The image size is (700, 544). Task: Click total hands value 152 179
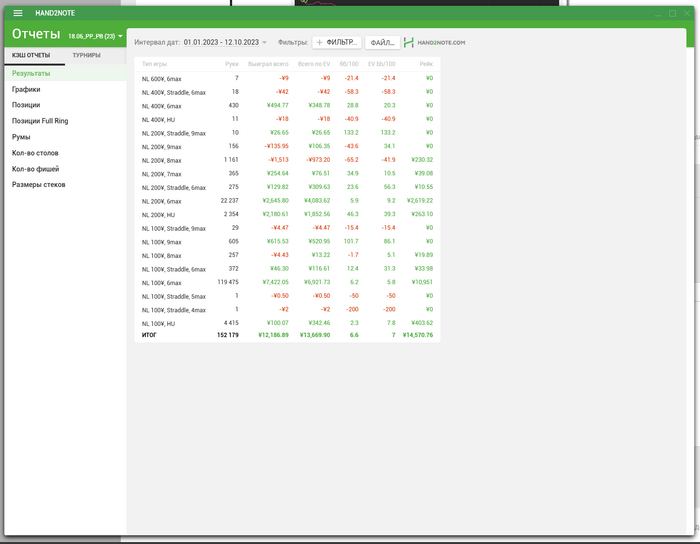click(x=228, y=335)
